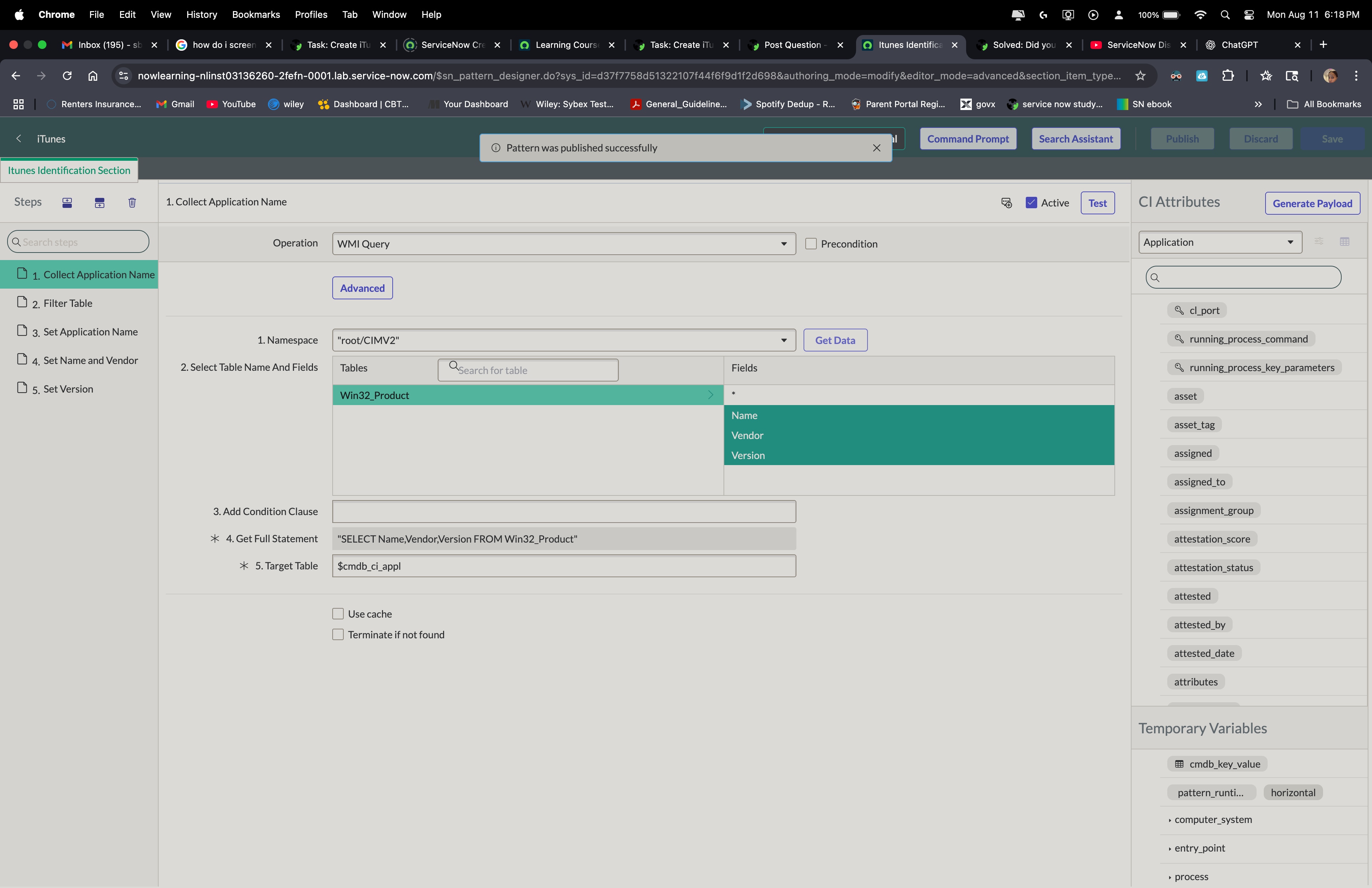Click the cl_port key attribute icon

click(1179, 310)
